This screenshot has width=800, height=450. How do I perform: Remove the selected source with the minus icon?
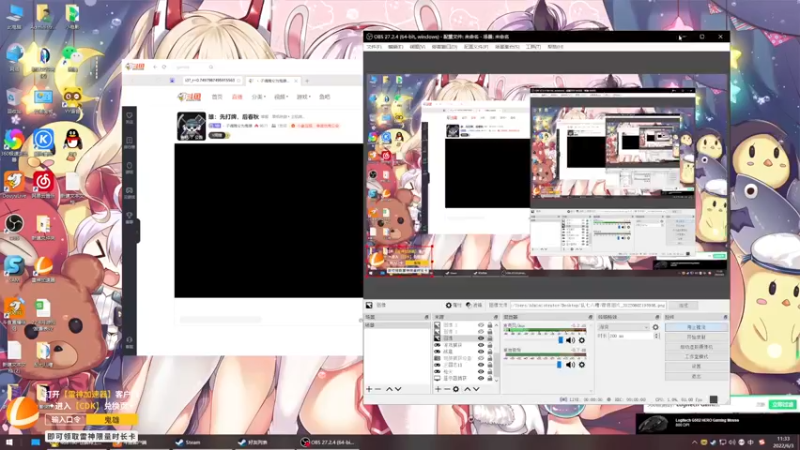[x=447, y=389]
